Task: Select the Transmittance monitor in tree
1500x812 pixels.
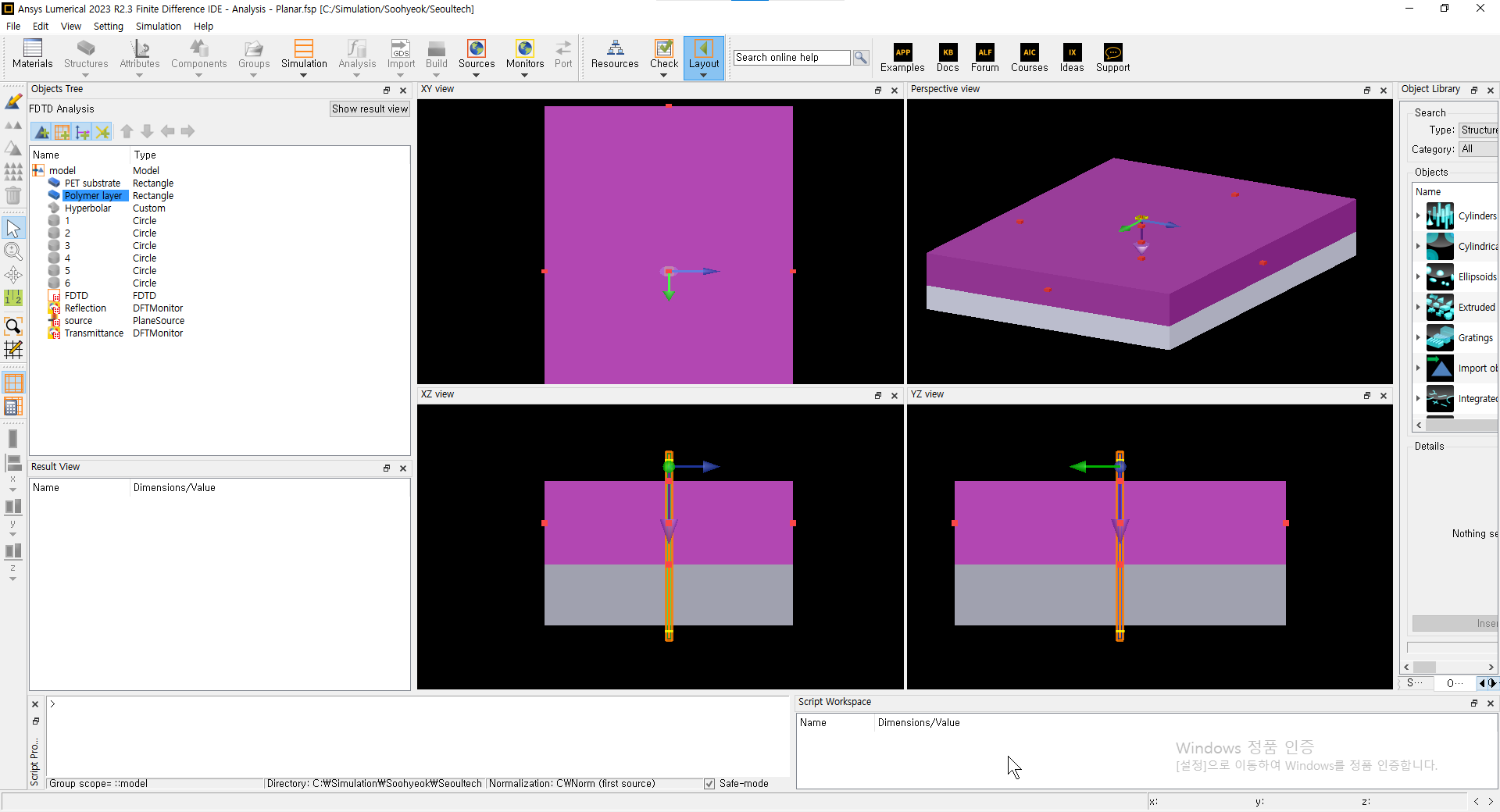Action: point(94,333)
